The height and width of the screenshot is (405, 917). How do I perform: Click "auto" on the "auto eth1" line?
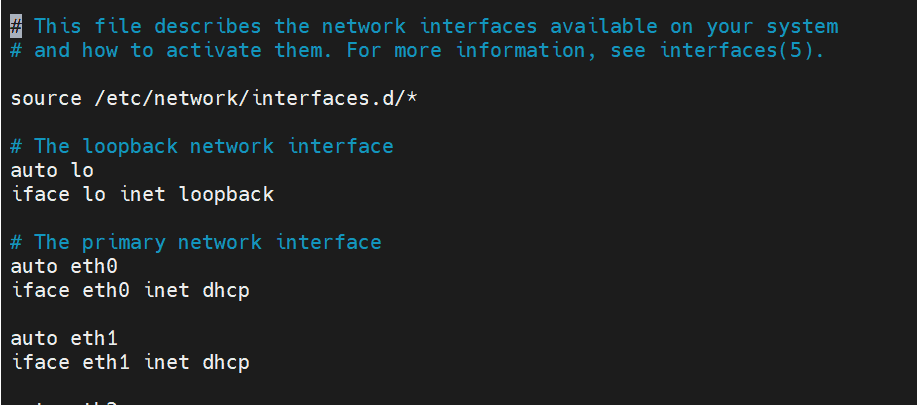pyautogui.click(x=34, y=338)
